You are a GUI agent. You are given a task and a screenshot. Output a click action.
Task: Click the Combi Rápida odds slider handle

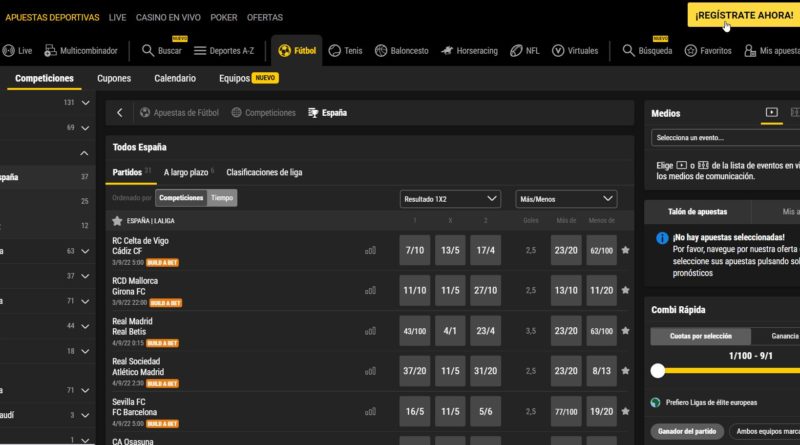[x=658, y=370]
